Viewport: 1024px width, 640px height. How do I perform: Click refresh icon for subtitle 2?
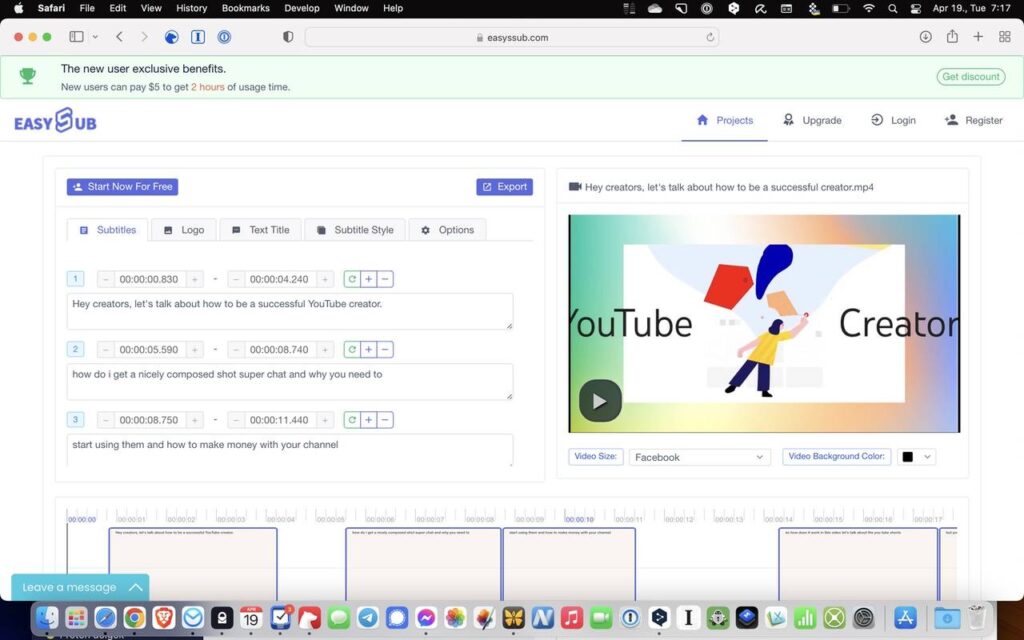352,350
